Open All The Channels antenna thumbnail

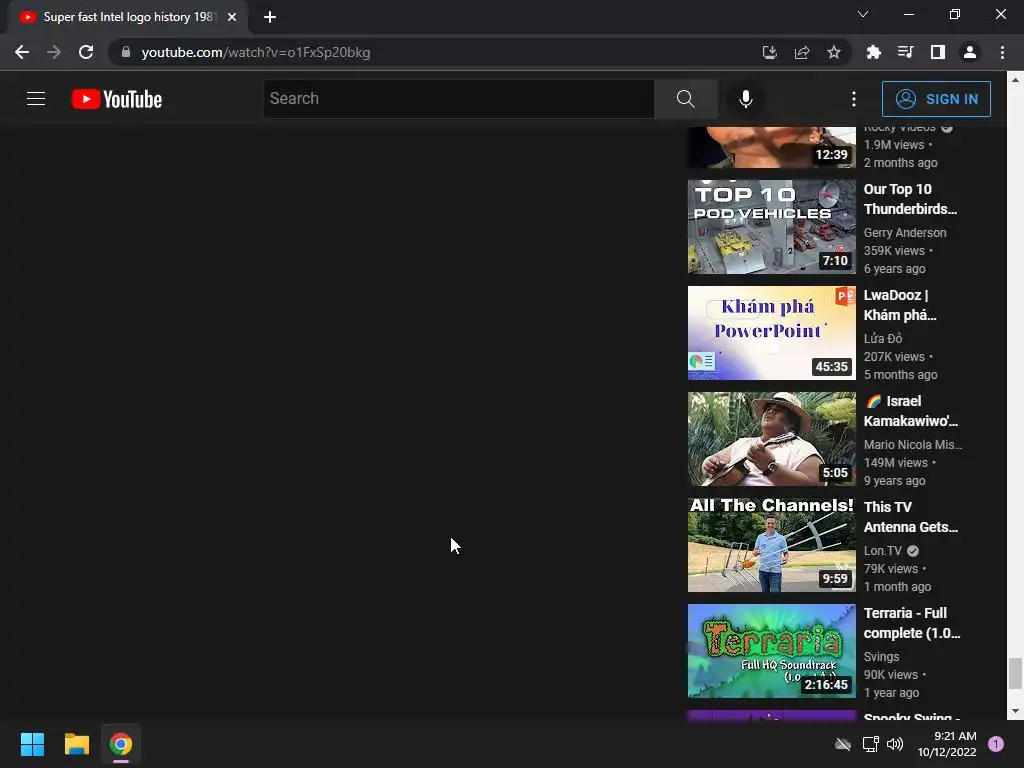pyautogui.click(x=771, y=545)
